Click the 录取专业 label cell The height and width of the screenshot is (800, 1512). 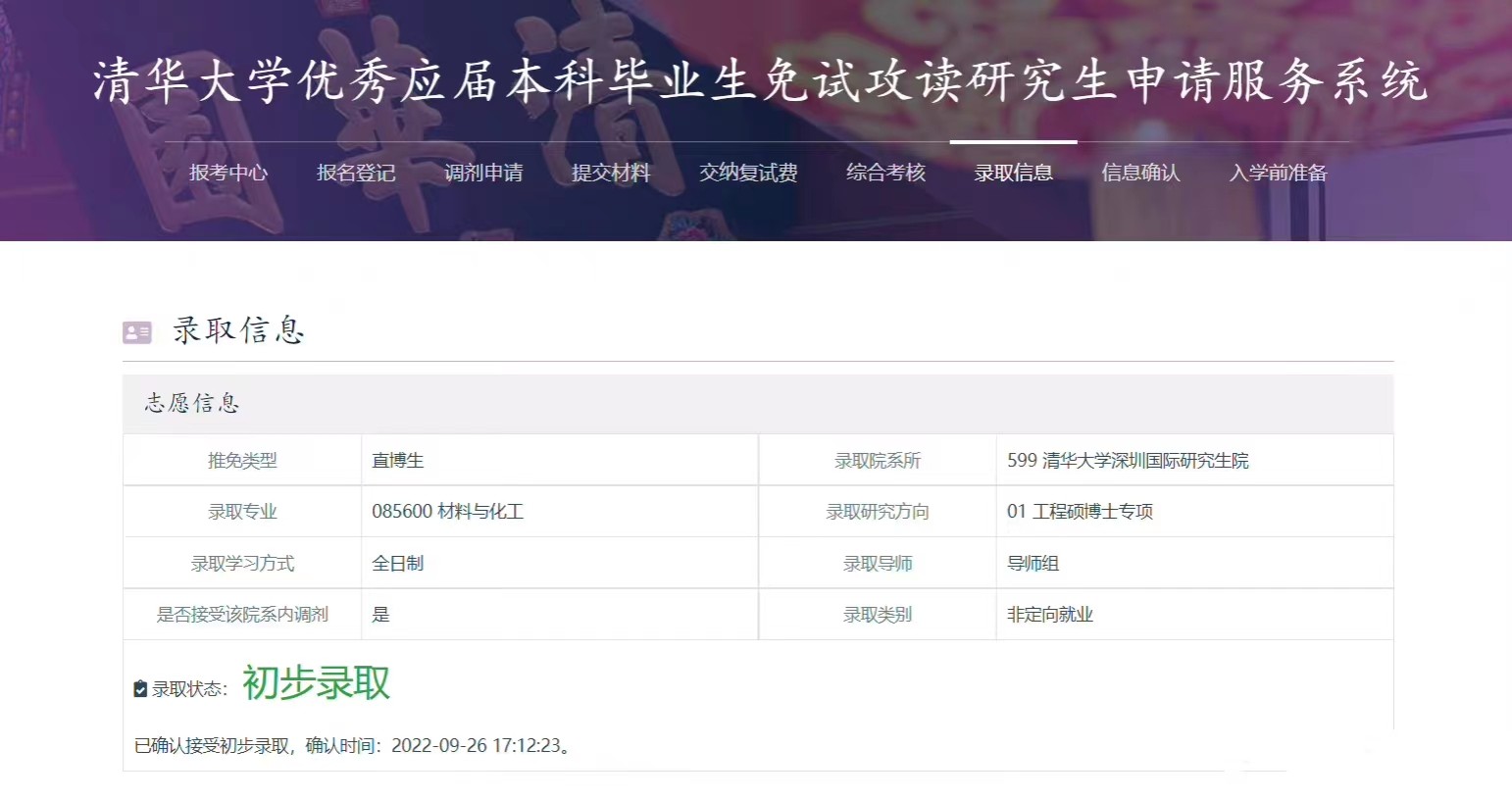(x=242, y=511)
